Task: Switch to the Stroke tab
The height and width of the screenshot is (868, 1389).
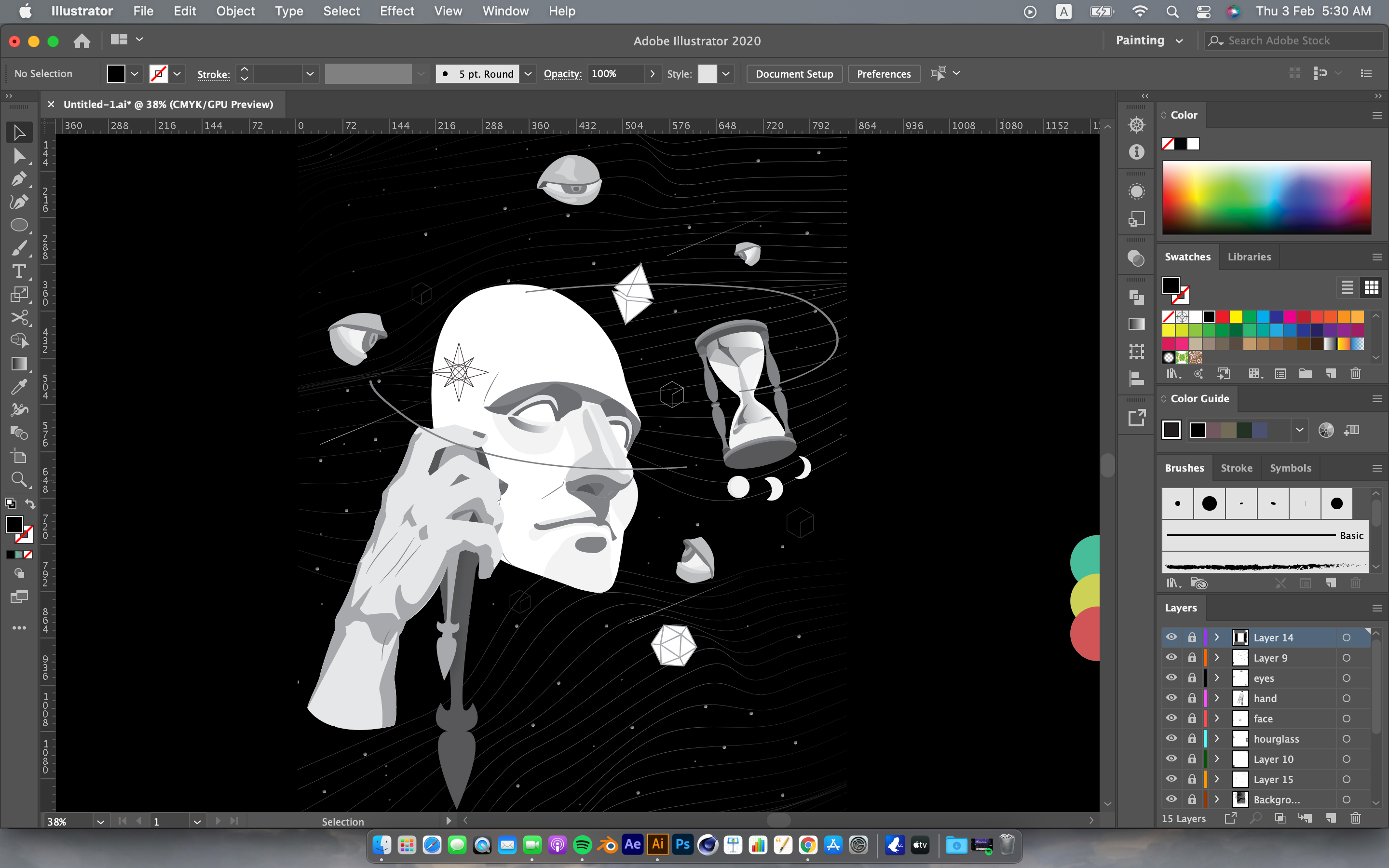Action: (1236, 468)
